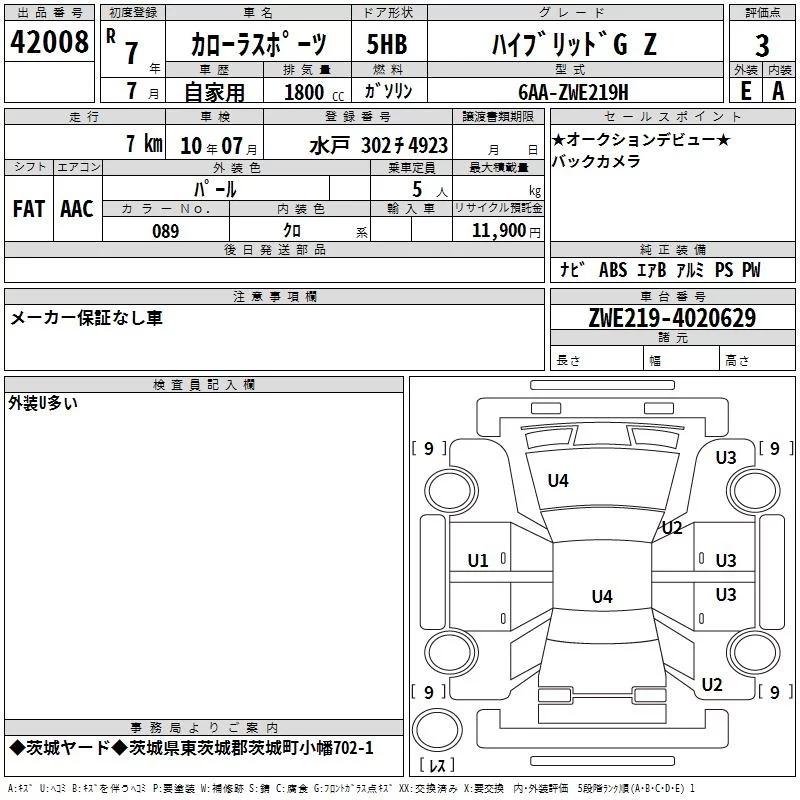The width and height of the screenshot is (800, 800).
Task: Click the 車台番号 header
Action: point(672,296)
